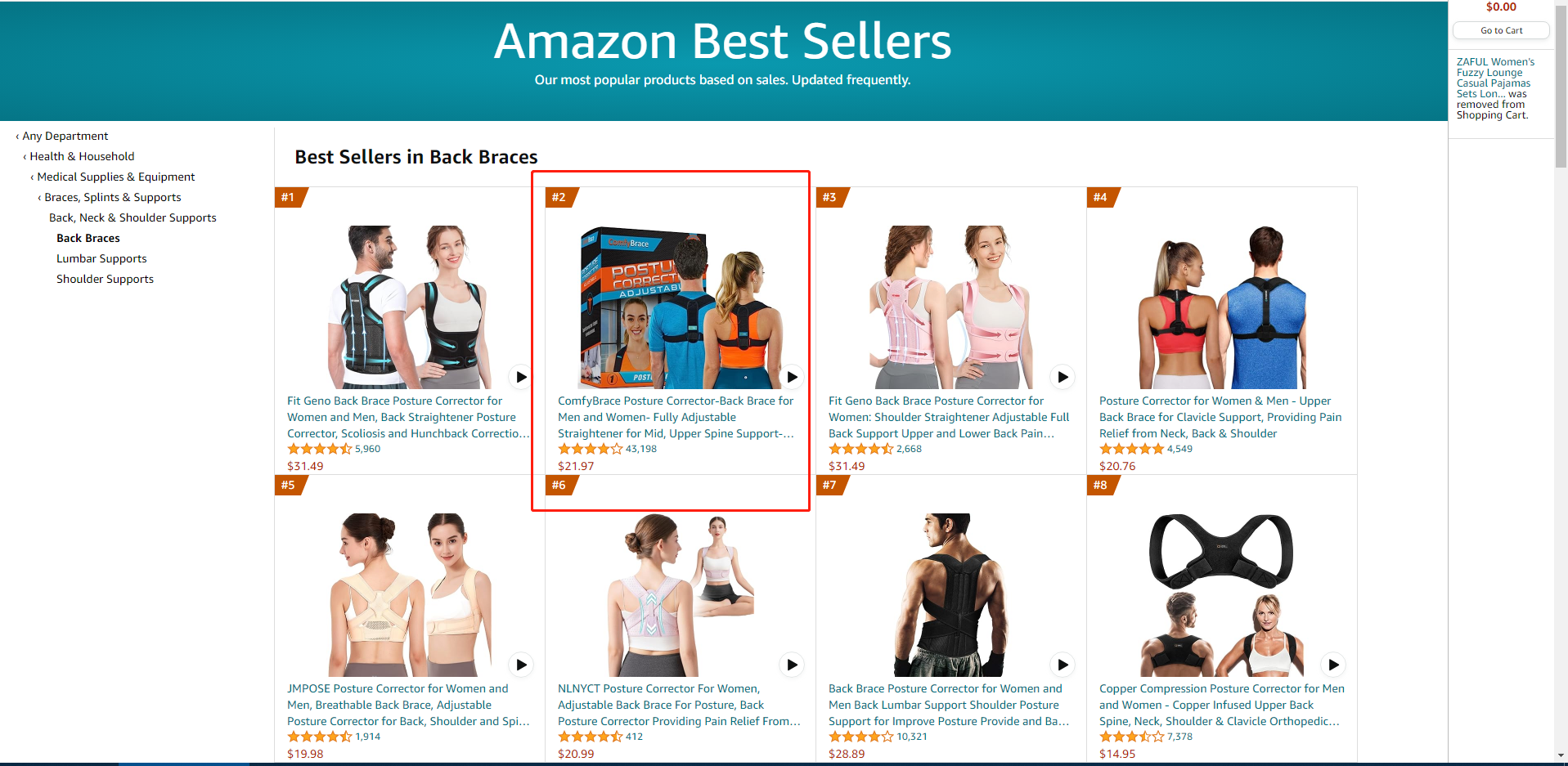1568x766 pixels.
Task: Play video for #2 ComfyBrace product
Action: 792,377
